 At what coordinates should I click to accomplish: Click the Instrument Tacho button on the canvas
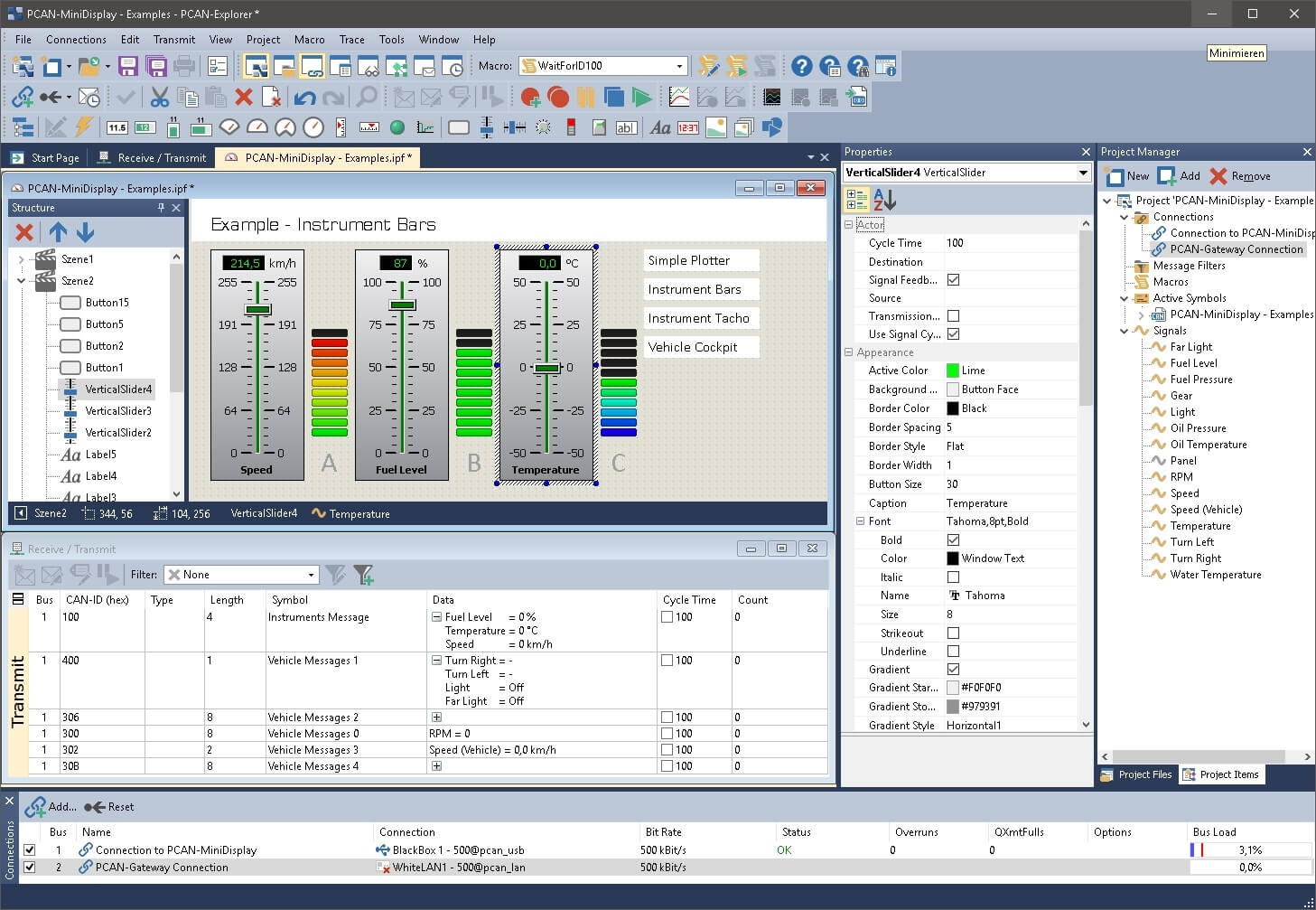[700, 318]
